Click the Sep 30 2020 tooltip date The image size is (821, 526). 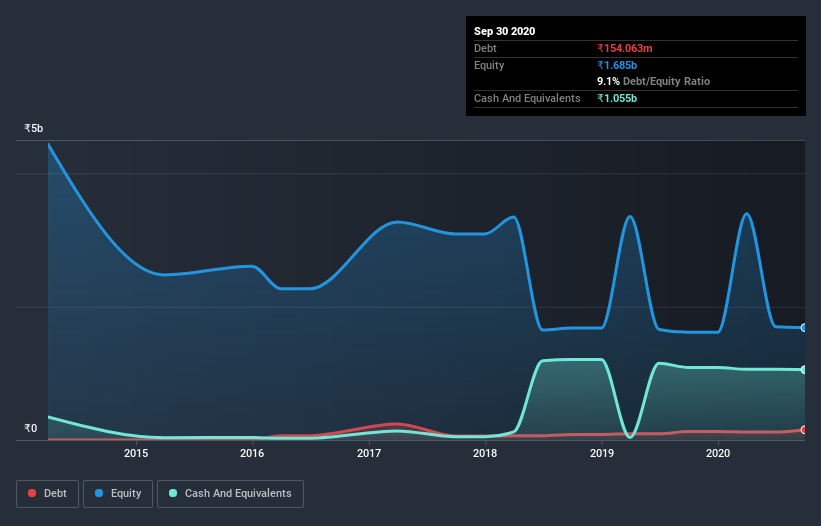504,31
